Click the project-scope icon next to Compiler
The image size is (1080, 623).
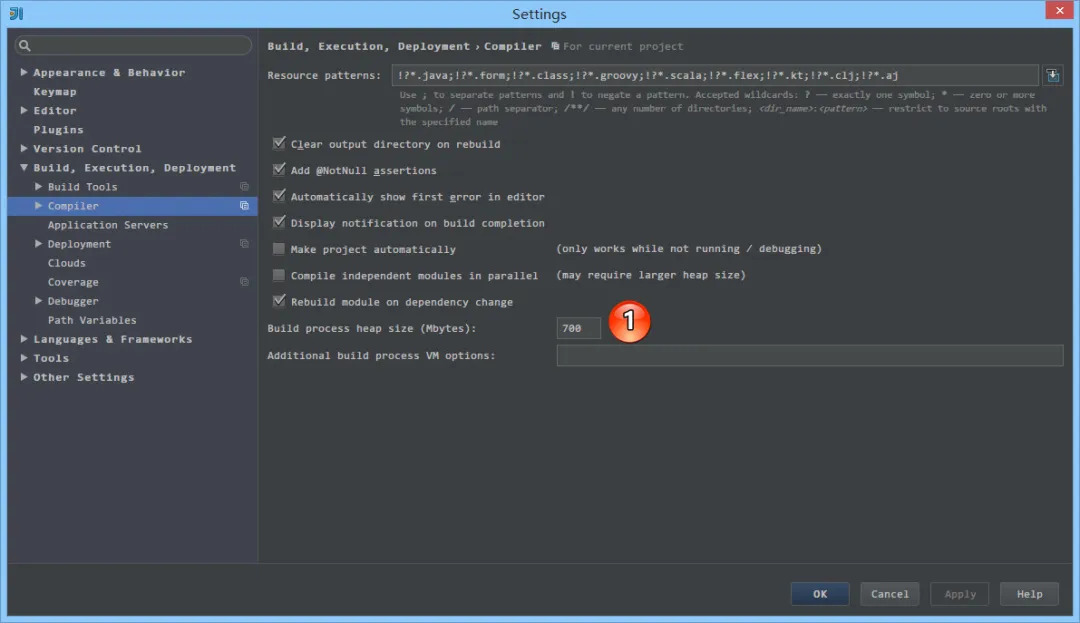[x=242, y=205]
